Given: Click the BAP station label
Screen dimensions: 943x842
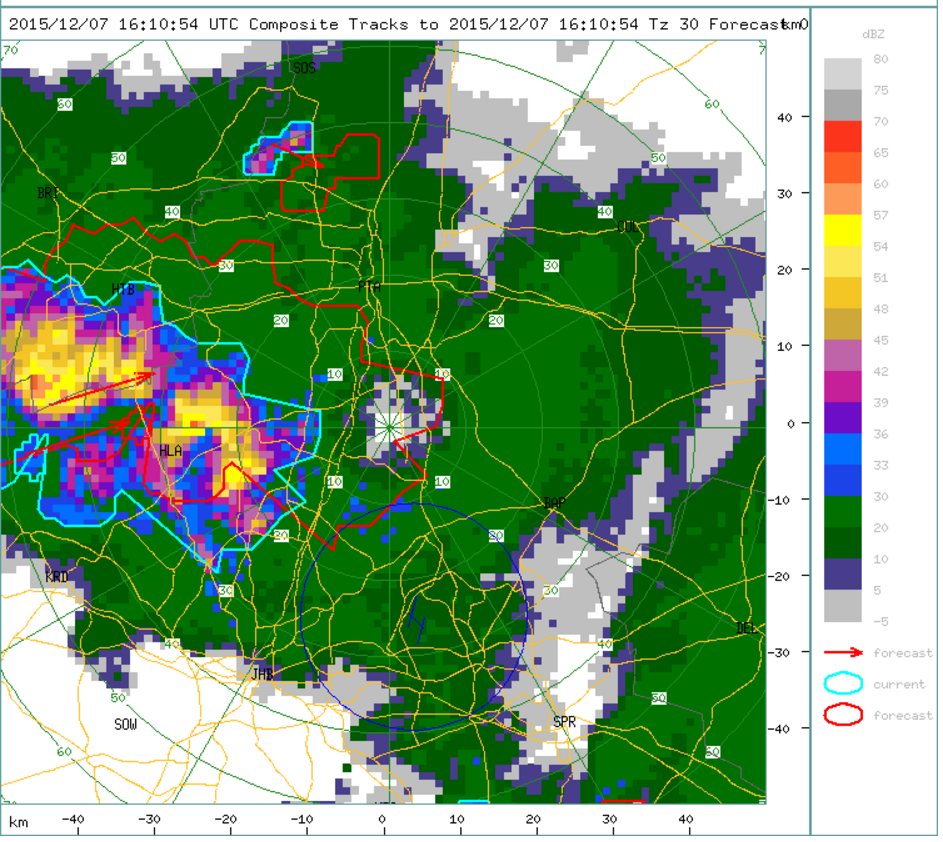Looking at the screenshot, I should (x=556, y=504).
